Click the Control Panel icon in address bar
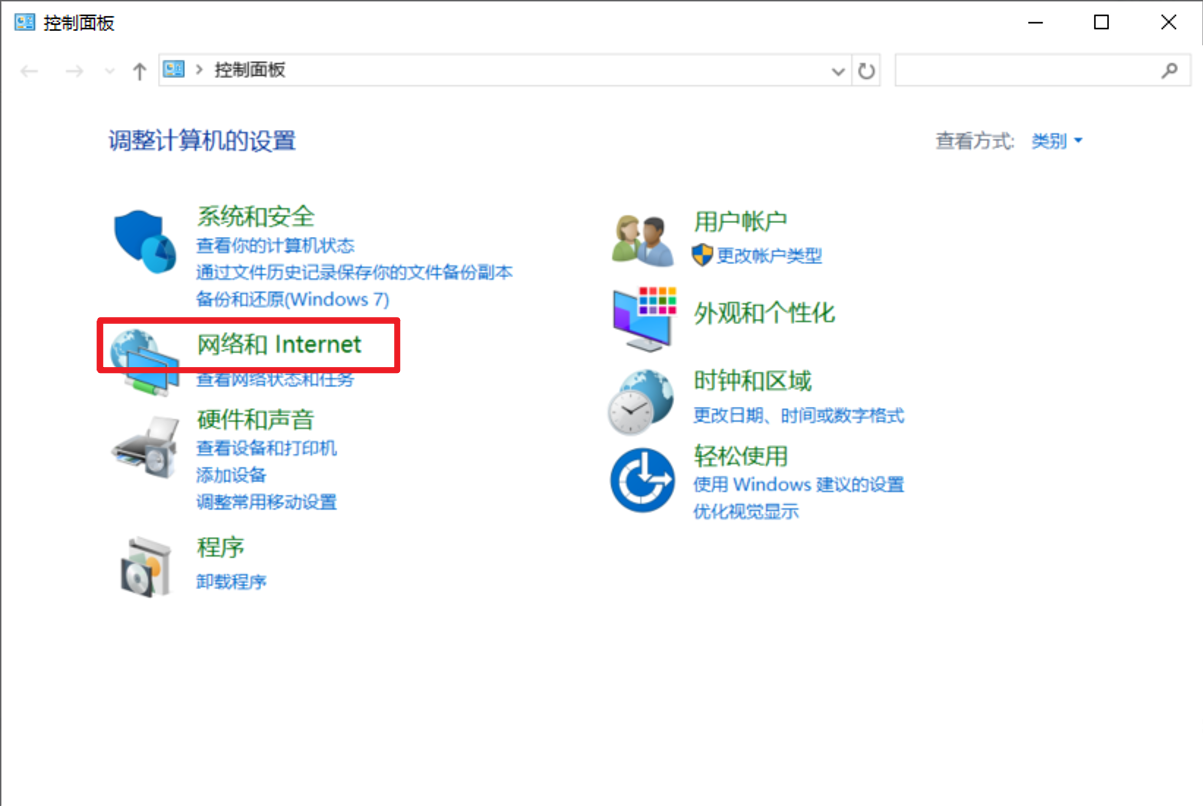1203x806 pixels. [x=174, y=70]
